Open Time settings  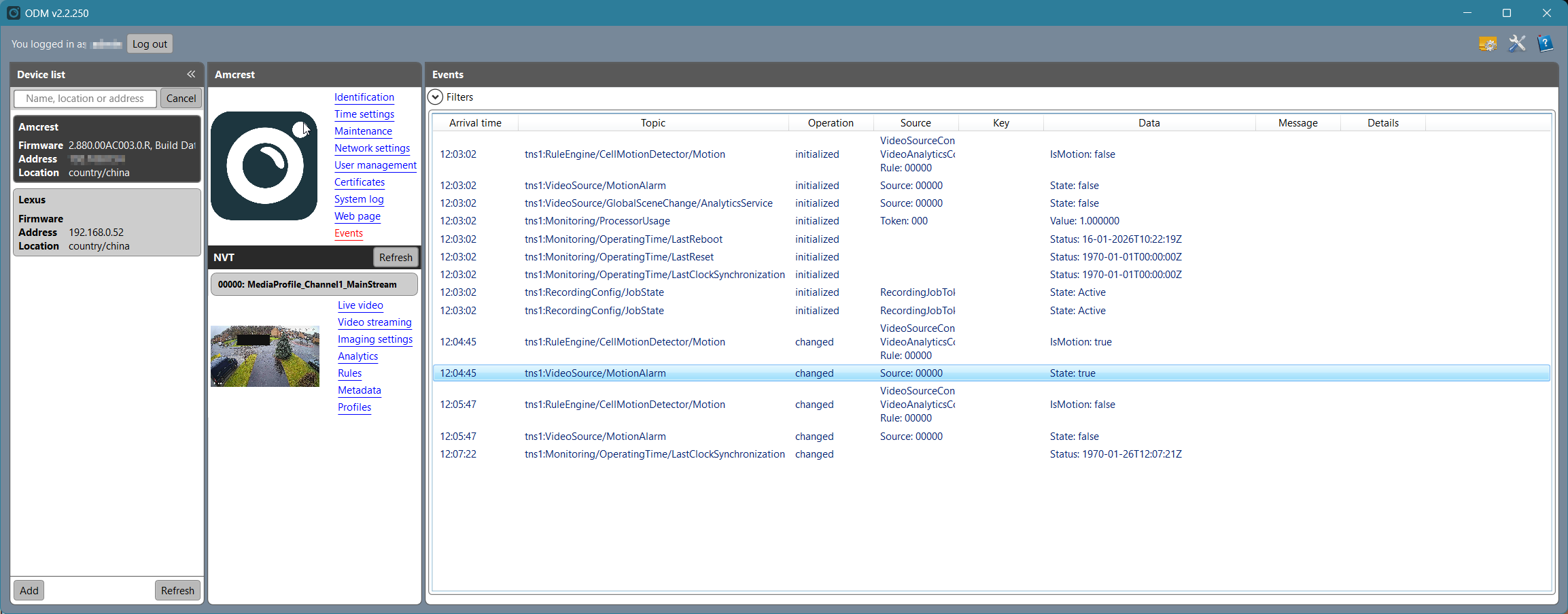point(364,114)
